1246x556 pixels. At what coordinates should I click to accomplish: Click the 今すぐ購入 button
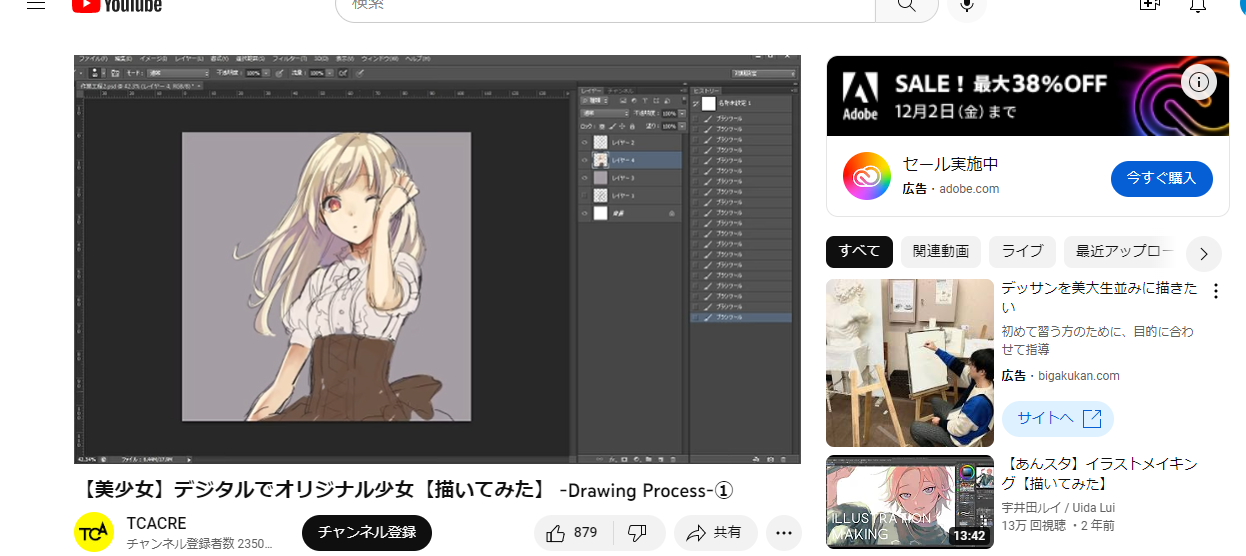pyautogui.click(x=1162, y=178)
